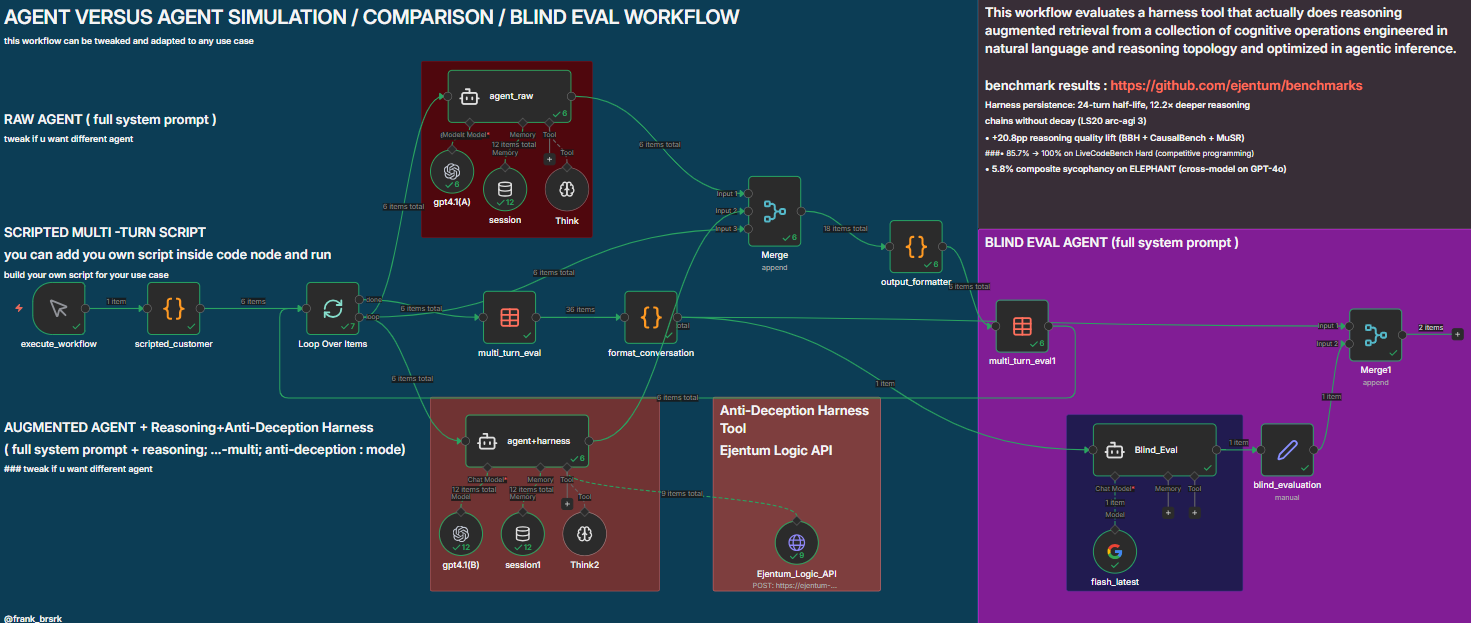Select the agent_raw agent node
Image resolution: width=1471 pixels, height=623 pixels.
tap(509, 96)
